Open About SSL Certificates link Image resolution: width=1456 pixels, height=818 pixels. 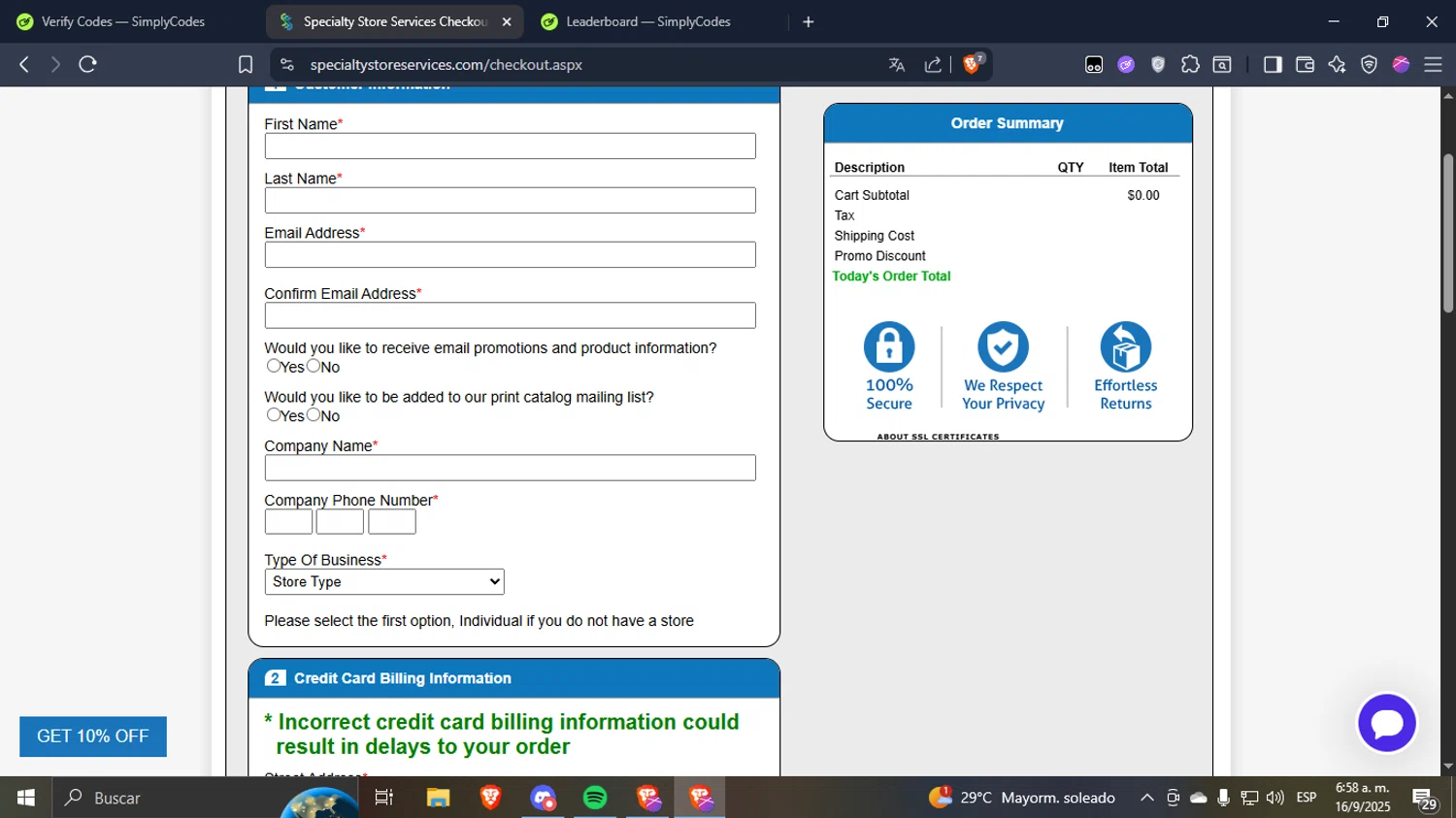[x=938, y=437]
